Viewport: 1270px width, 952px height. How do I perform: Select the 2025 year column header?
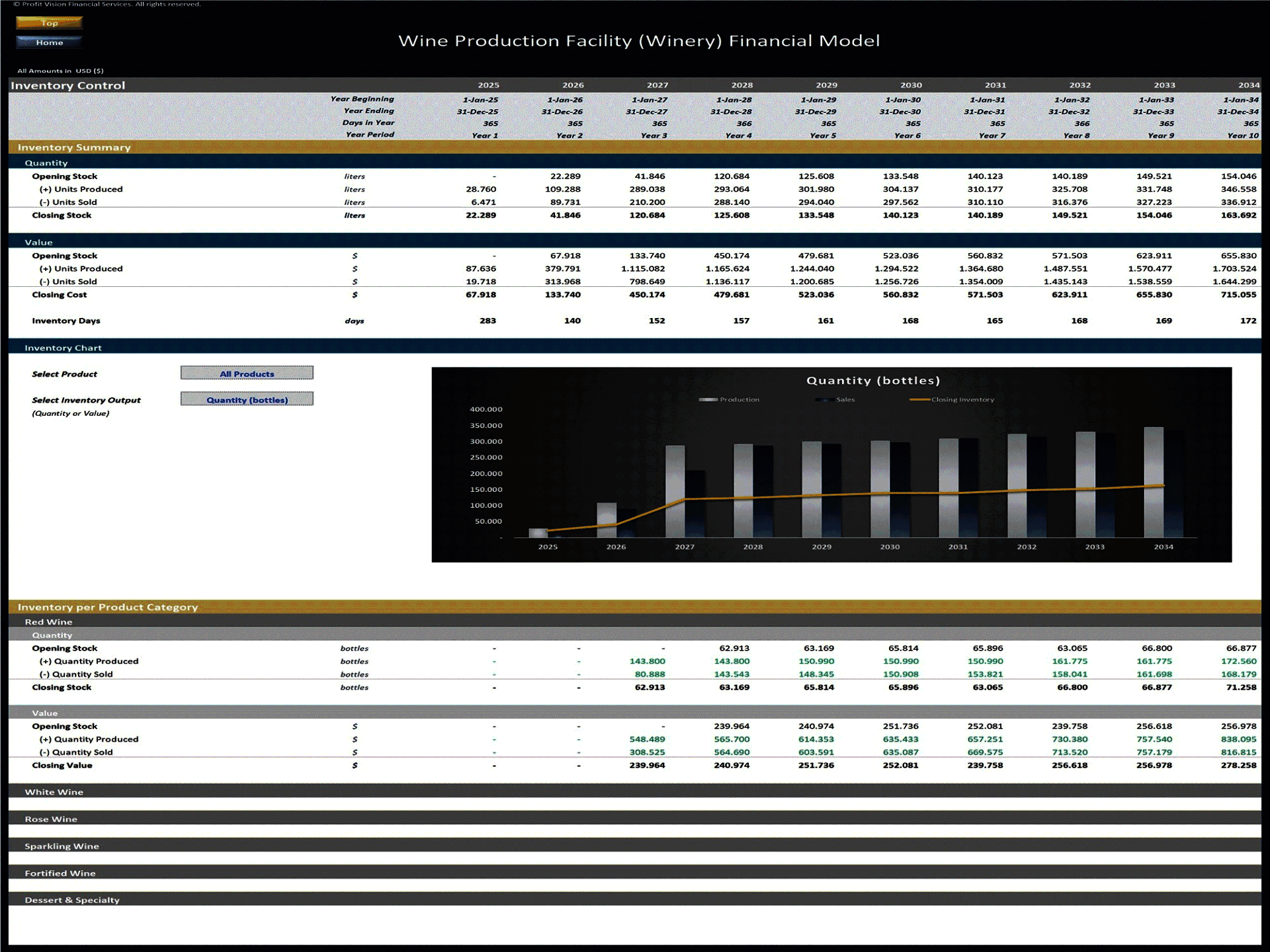point(488,85)
